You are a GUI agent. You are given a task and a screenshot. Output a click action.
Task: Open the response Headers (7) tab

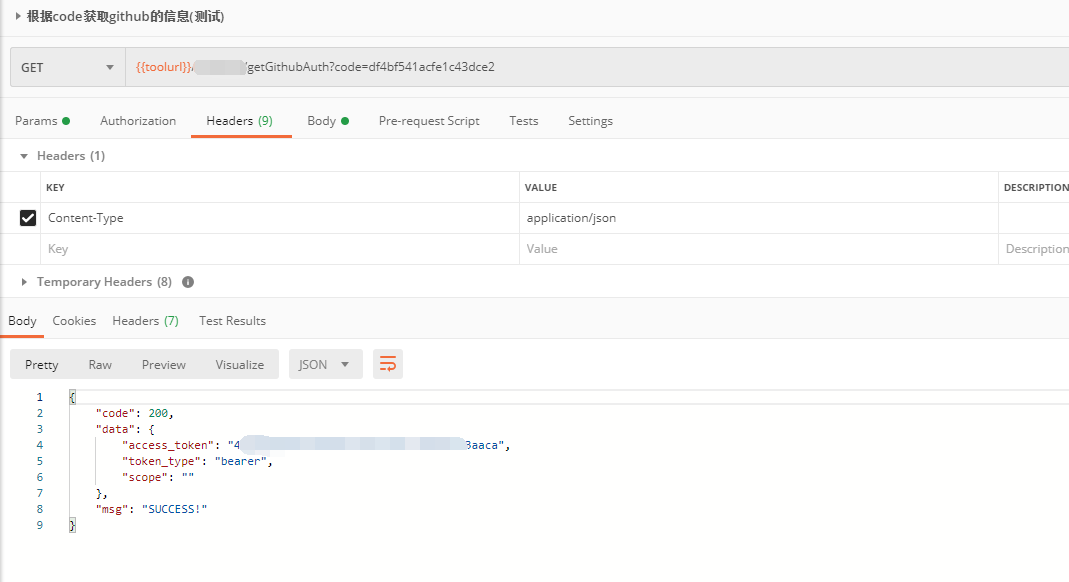coord(145,320)
